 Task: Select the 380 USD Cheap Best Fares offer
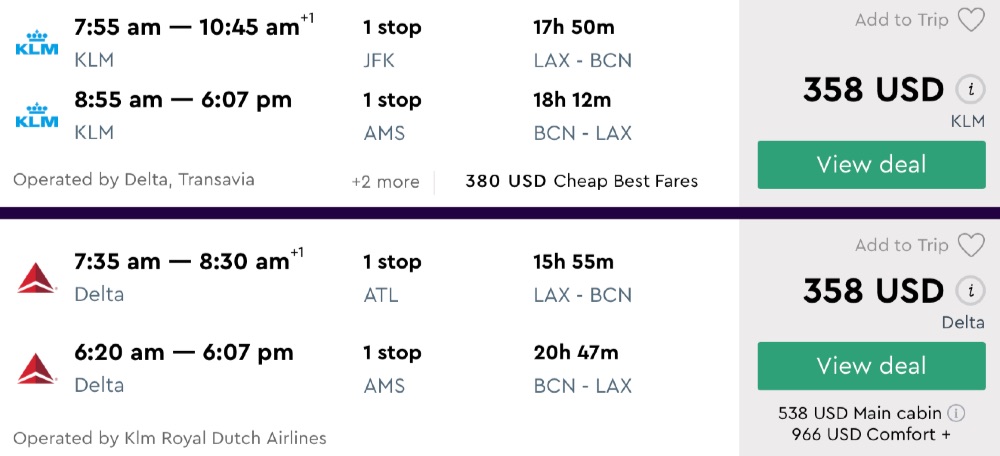tap(581, 182)
